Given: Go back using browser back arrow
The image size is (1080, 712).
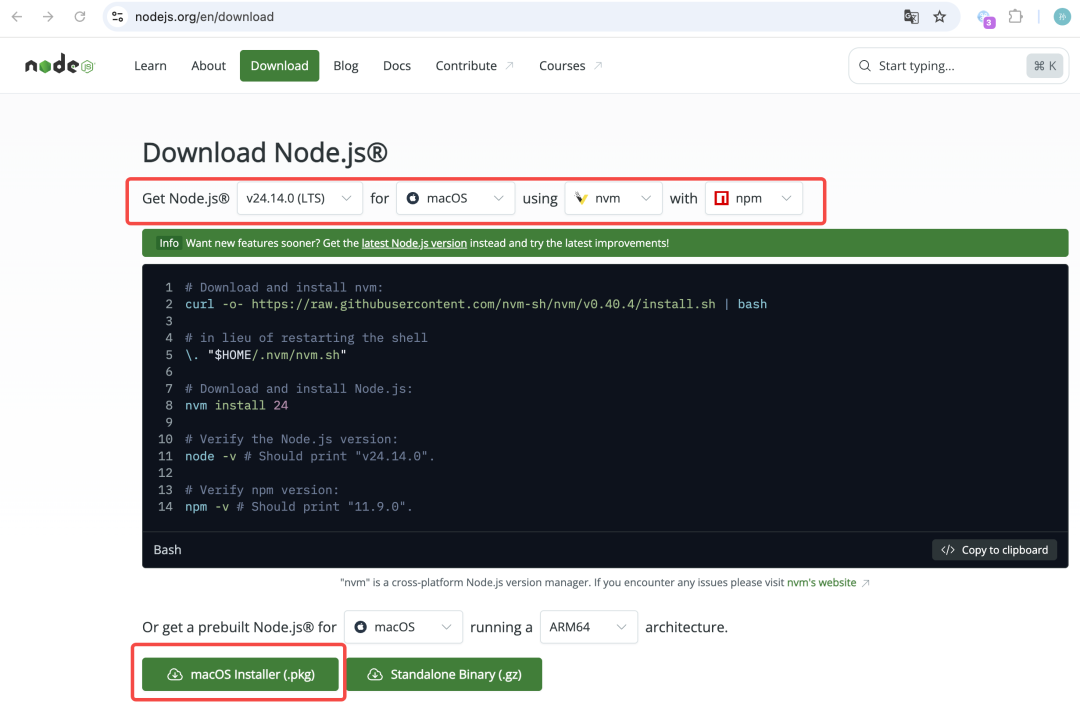Looking at the screenshot, I should 17,17.
